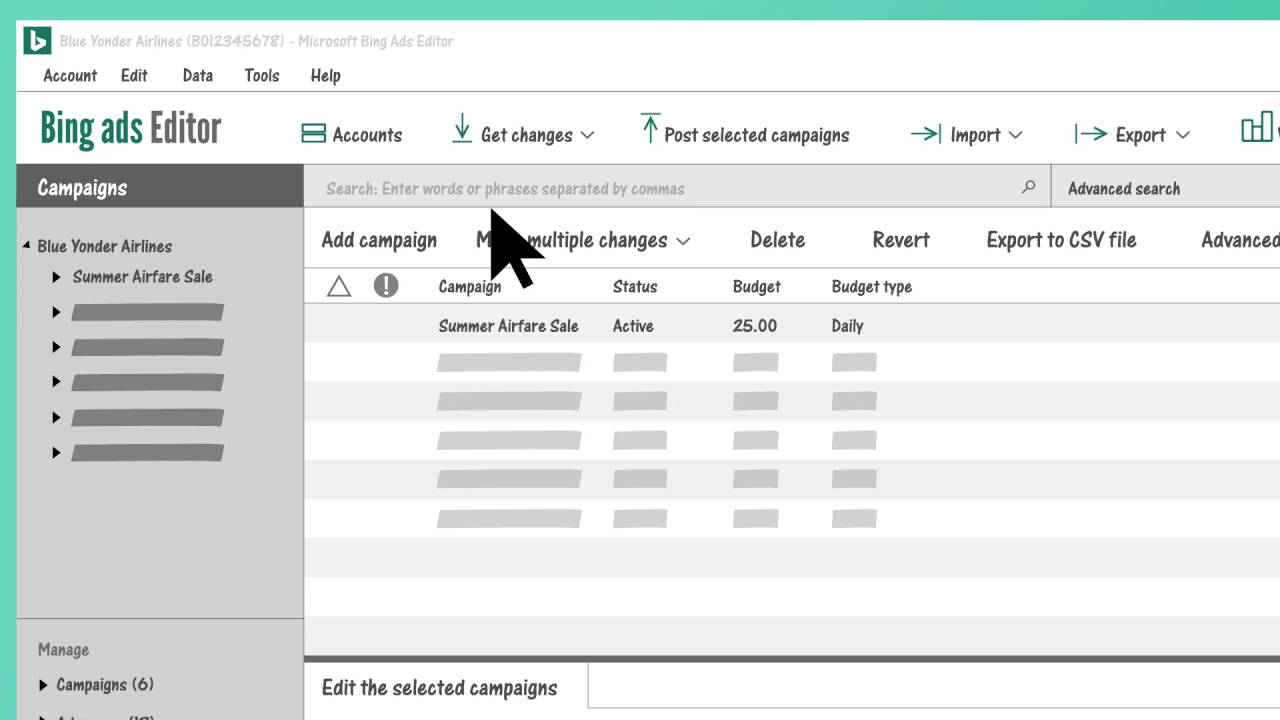Open the Accounts icon in toolbar
1280x720 pixels.
click(314, 134)
